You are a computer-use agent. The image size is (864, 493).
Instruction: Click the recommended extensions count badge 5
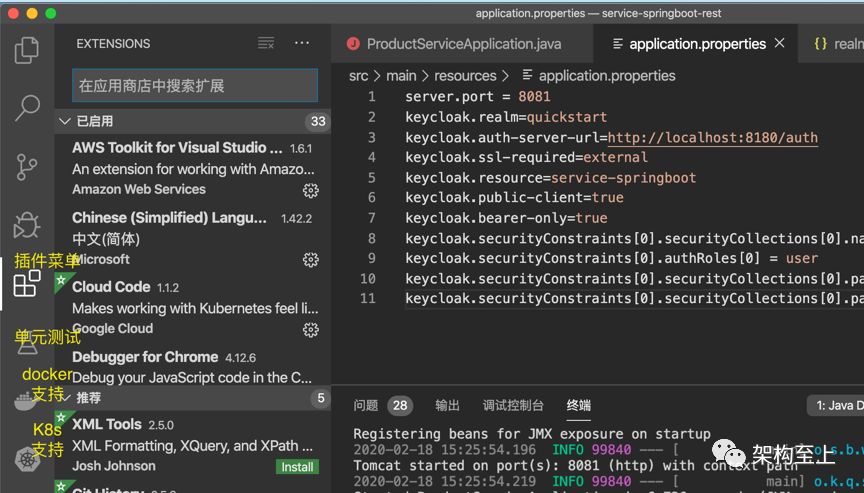[x=321, y=398]
